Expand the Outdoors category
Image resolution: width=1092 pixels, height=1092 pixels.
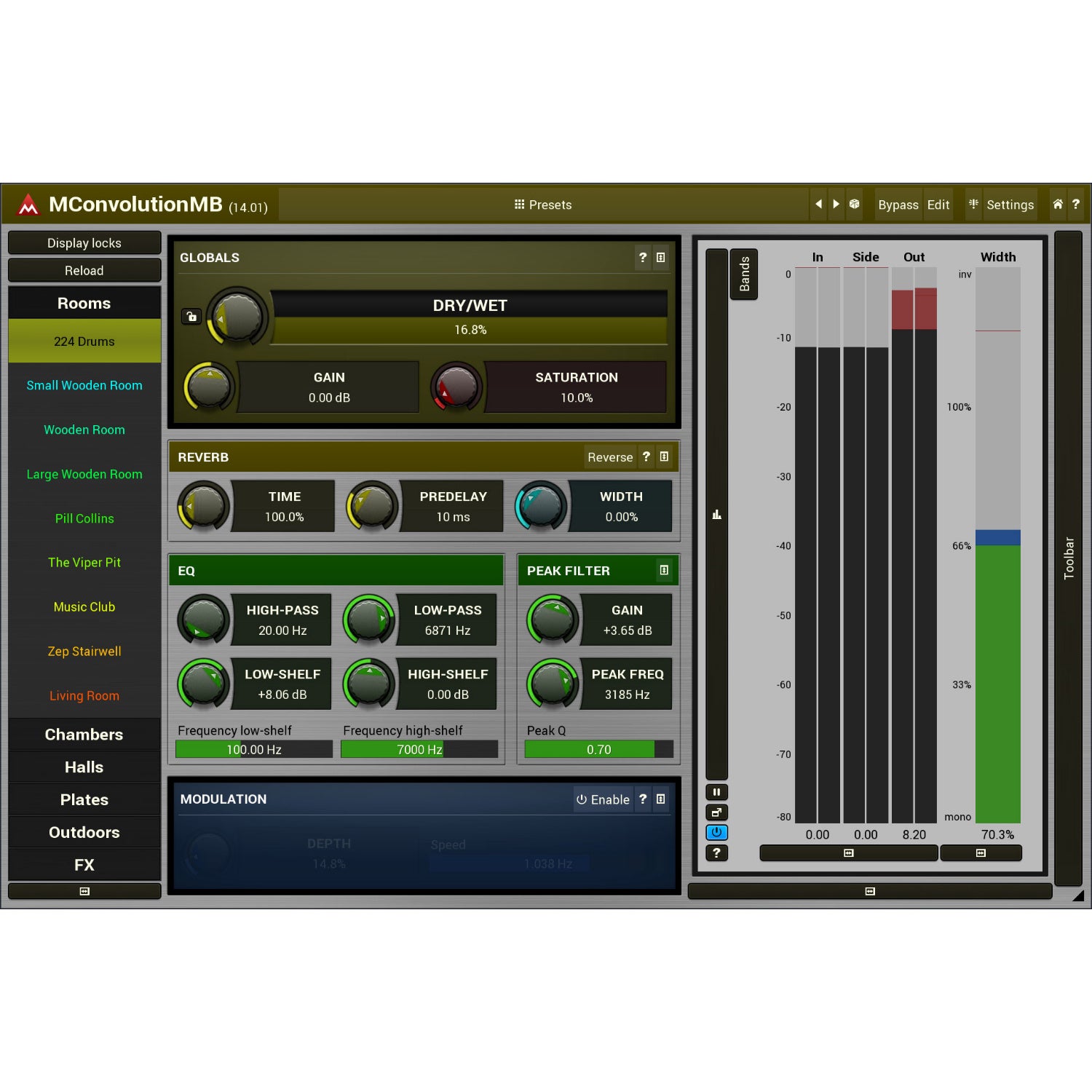click(x=84, y=832)
